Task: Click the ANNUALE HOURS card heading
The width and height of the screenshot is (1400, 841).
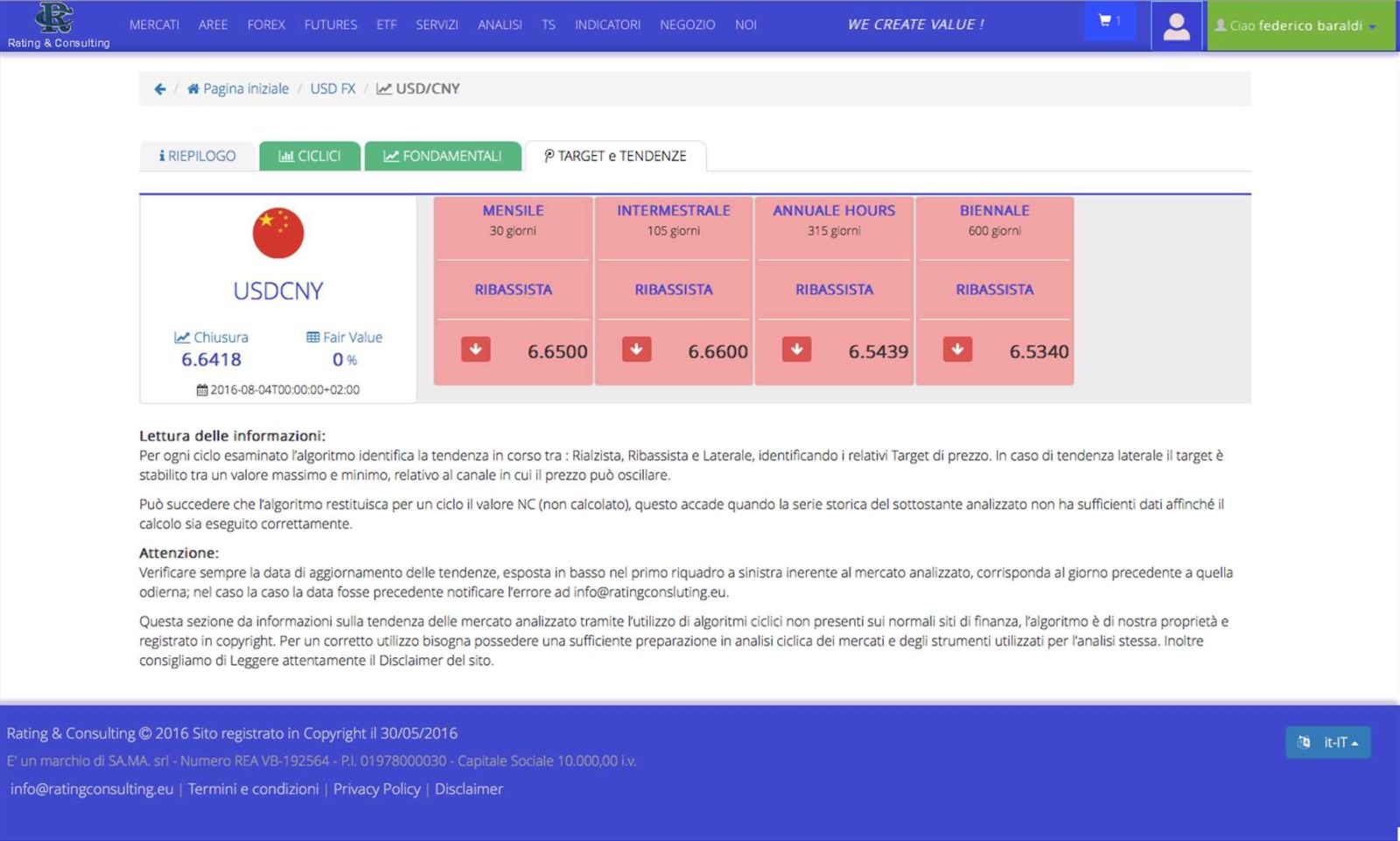Action: [x=834, y=210]
